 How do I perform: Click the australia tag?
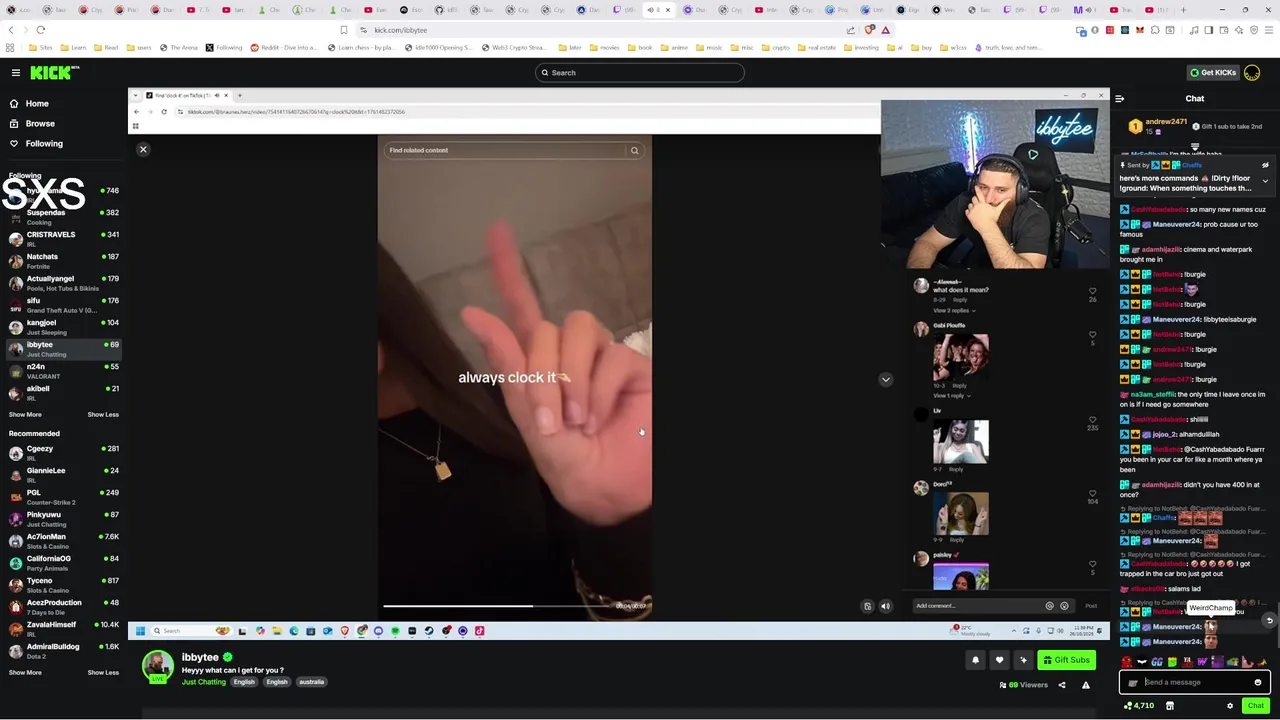(x=311, y=682)
